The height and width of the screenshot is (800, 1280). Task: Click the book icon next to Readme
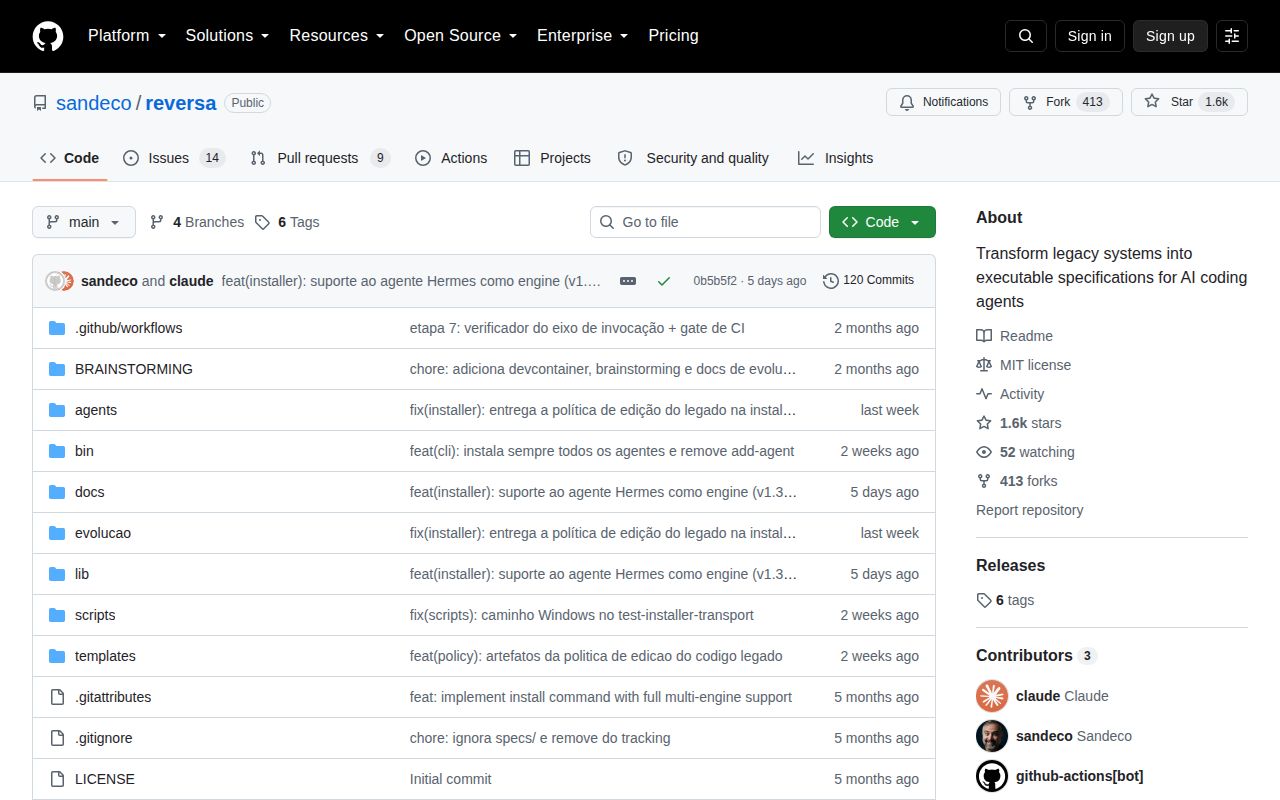click(984, 336)
